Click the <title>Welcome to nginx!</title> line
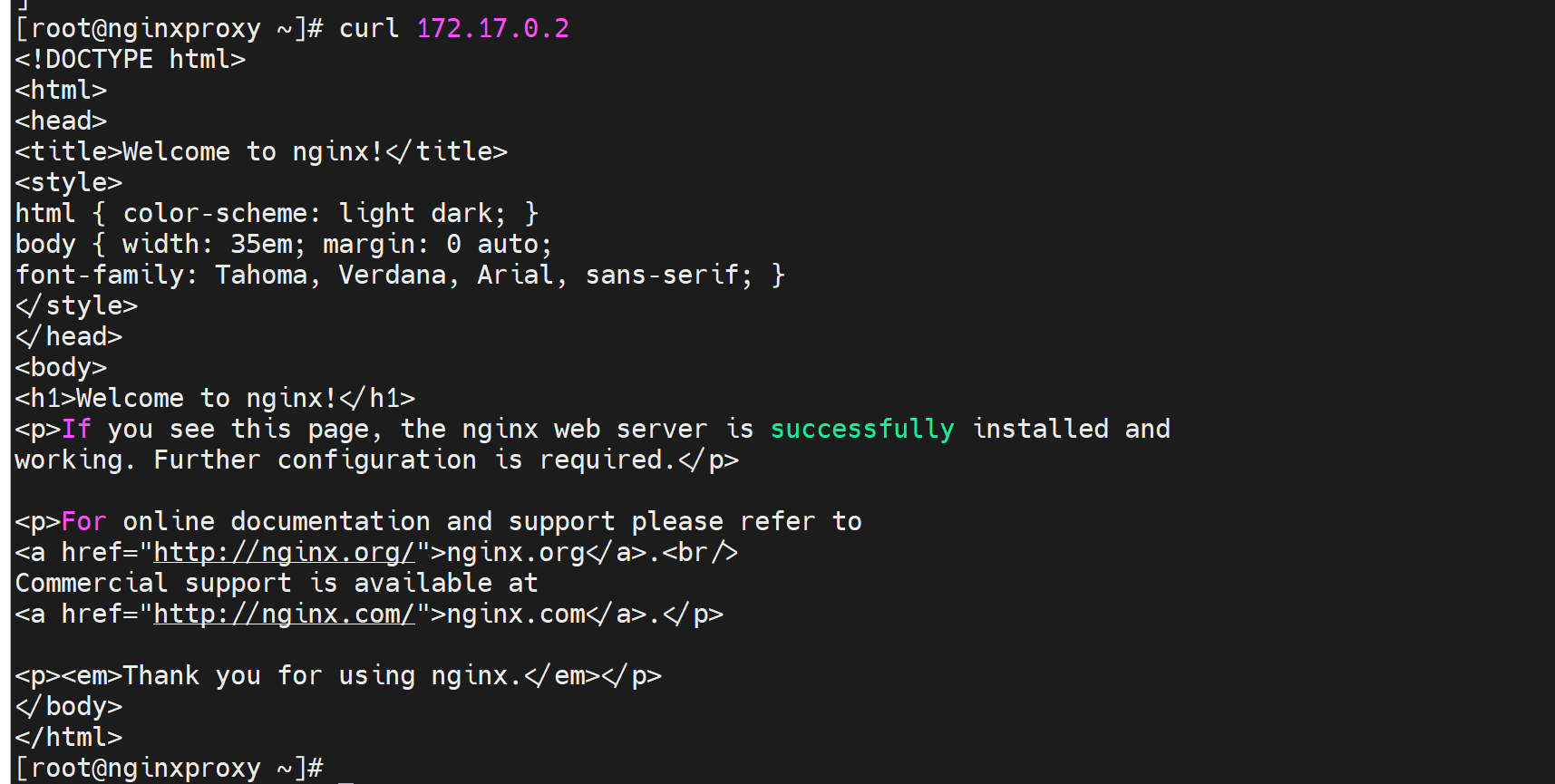Image resolution: width=1555 pixels, height=784 pixels. (261, 151)
